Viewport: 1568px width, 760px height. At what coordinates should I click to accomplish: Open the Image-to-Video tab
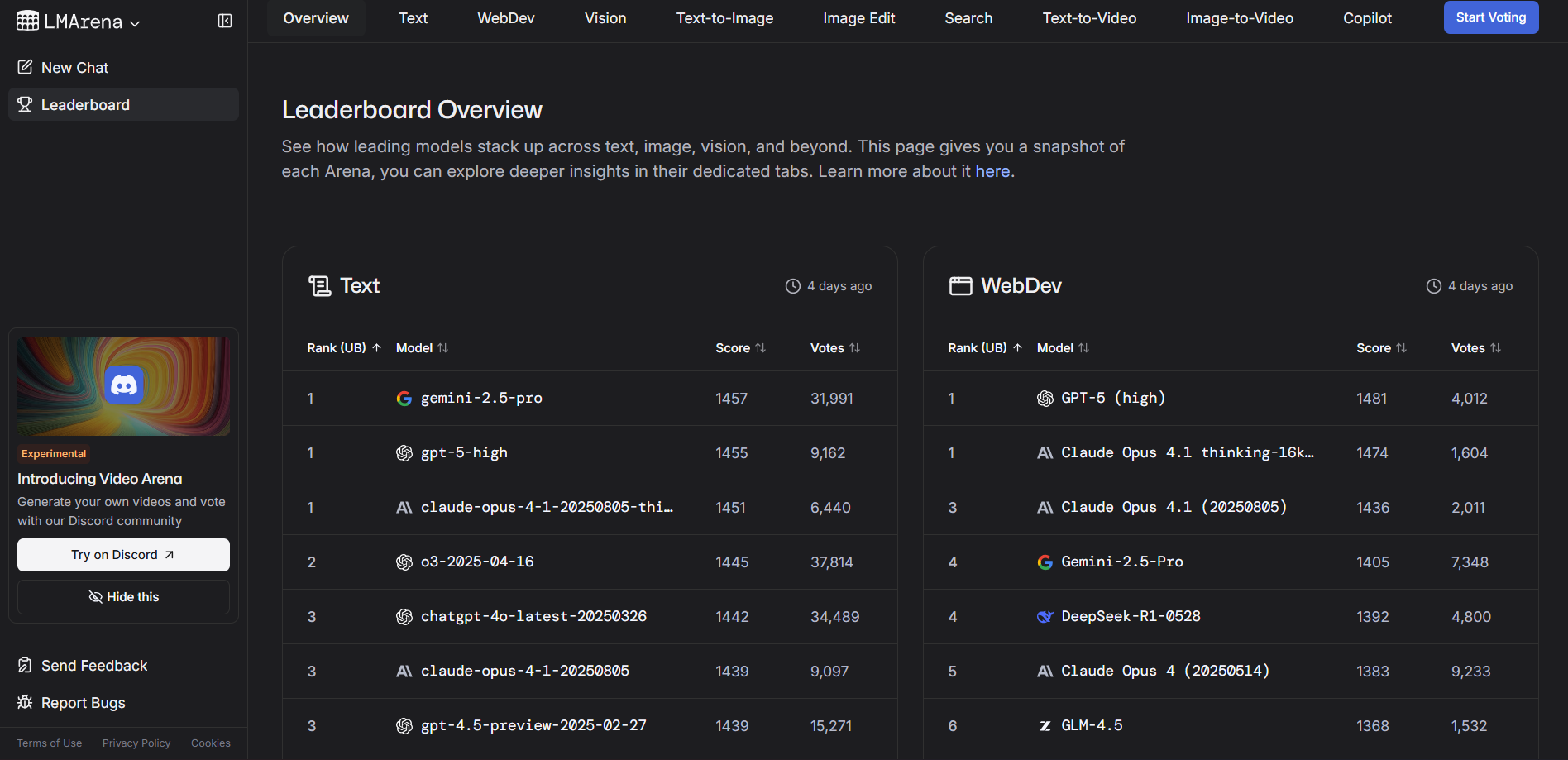[1240, 18]
